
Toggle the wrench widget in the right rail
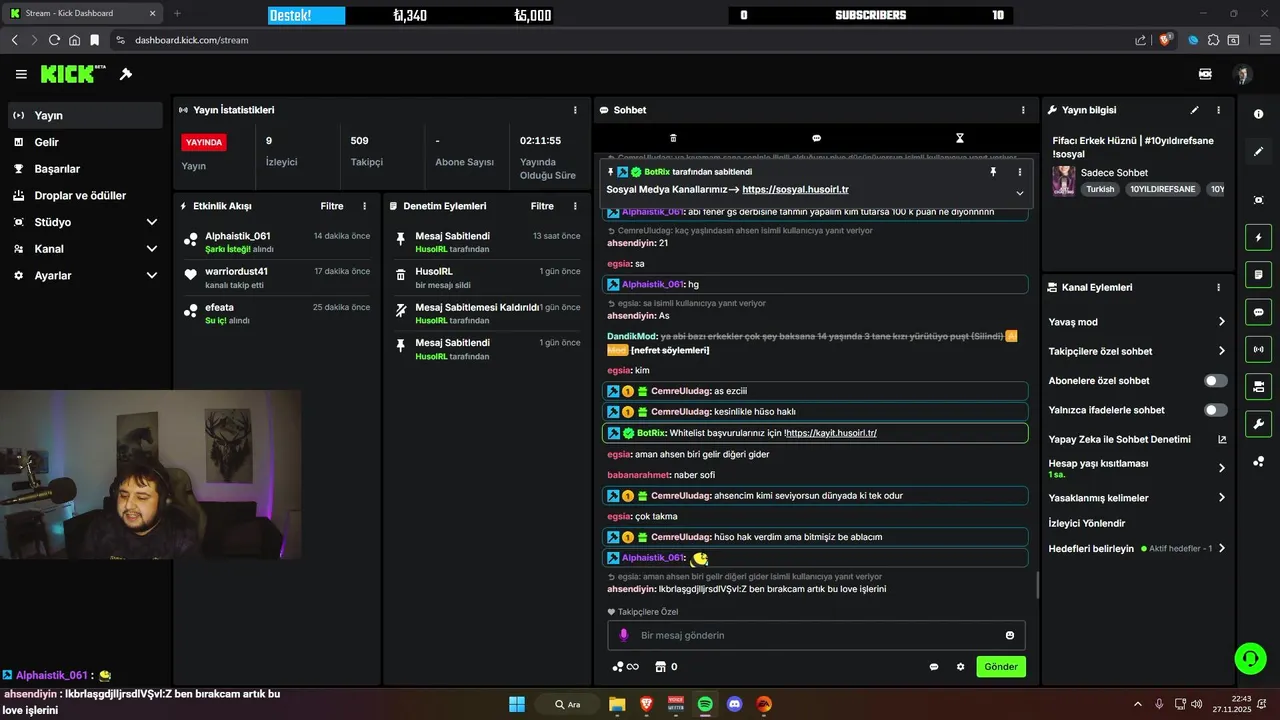click(1258, 423)
